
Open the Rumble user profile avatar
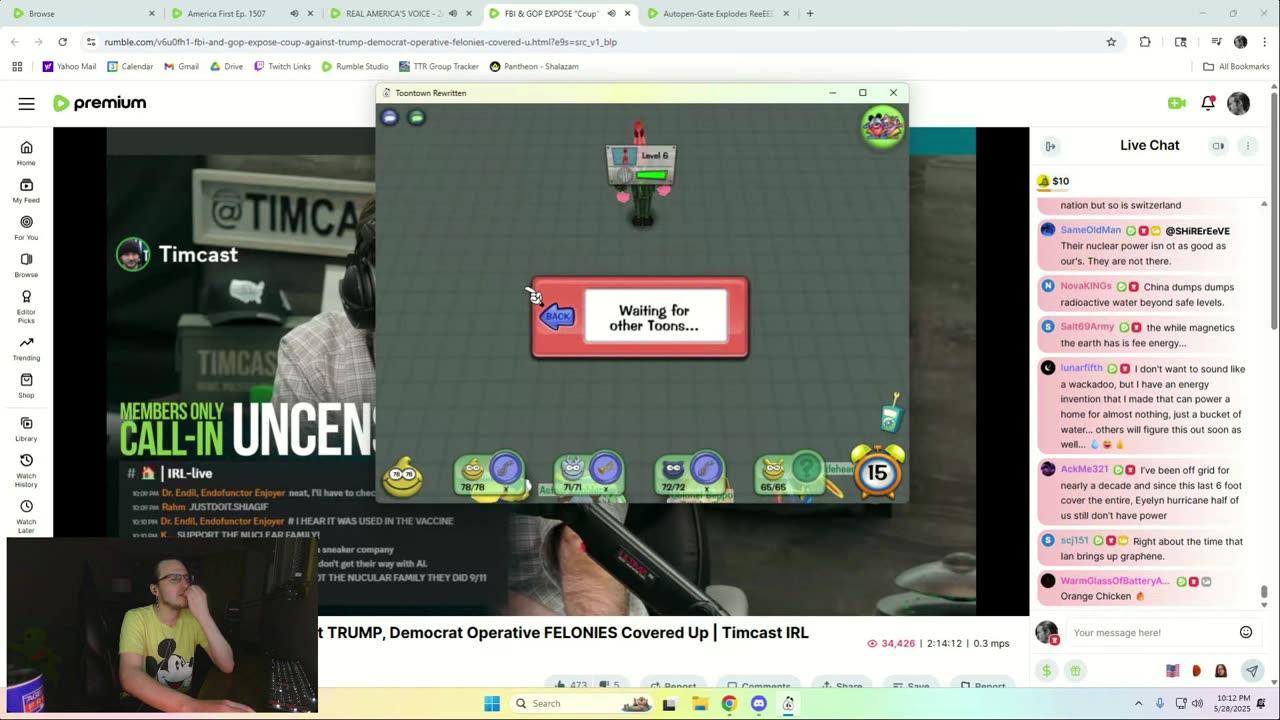pos(1238,103)
